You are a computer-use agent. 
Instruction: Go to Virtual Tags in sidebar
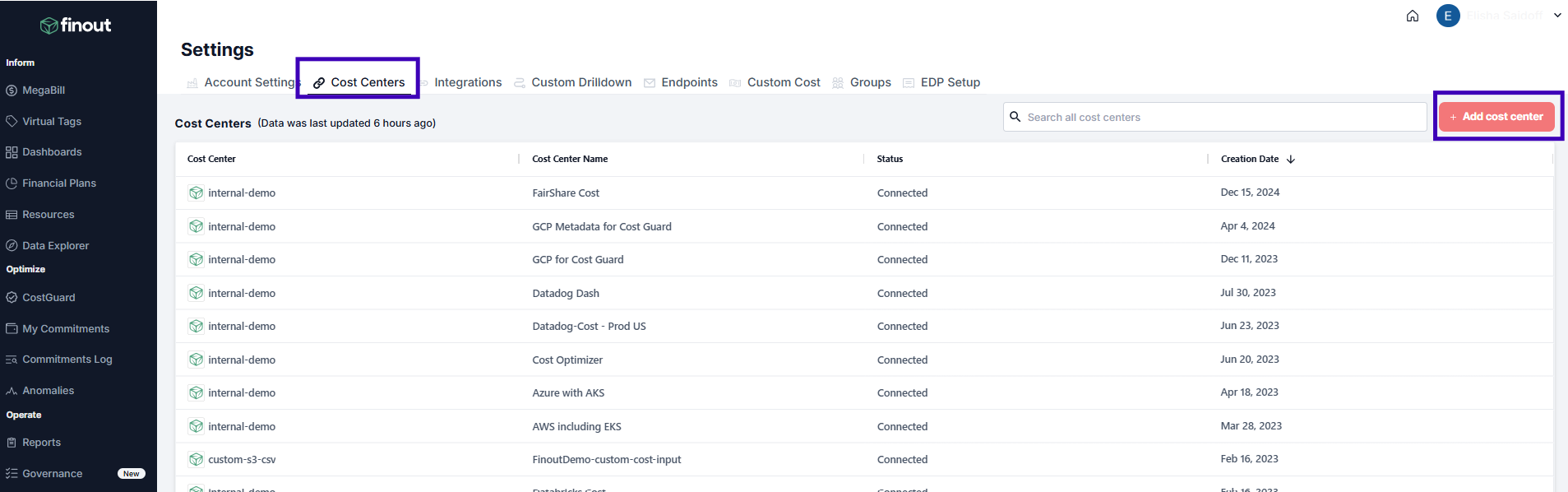tap(51, 122)
